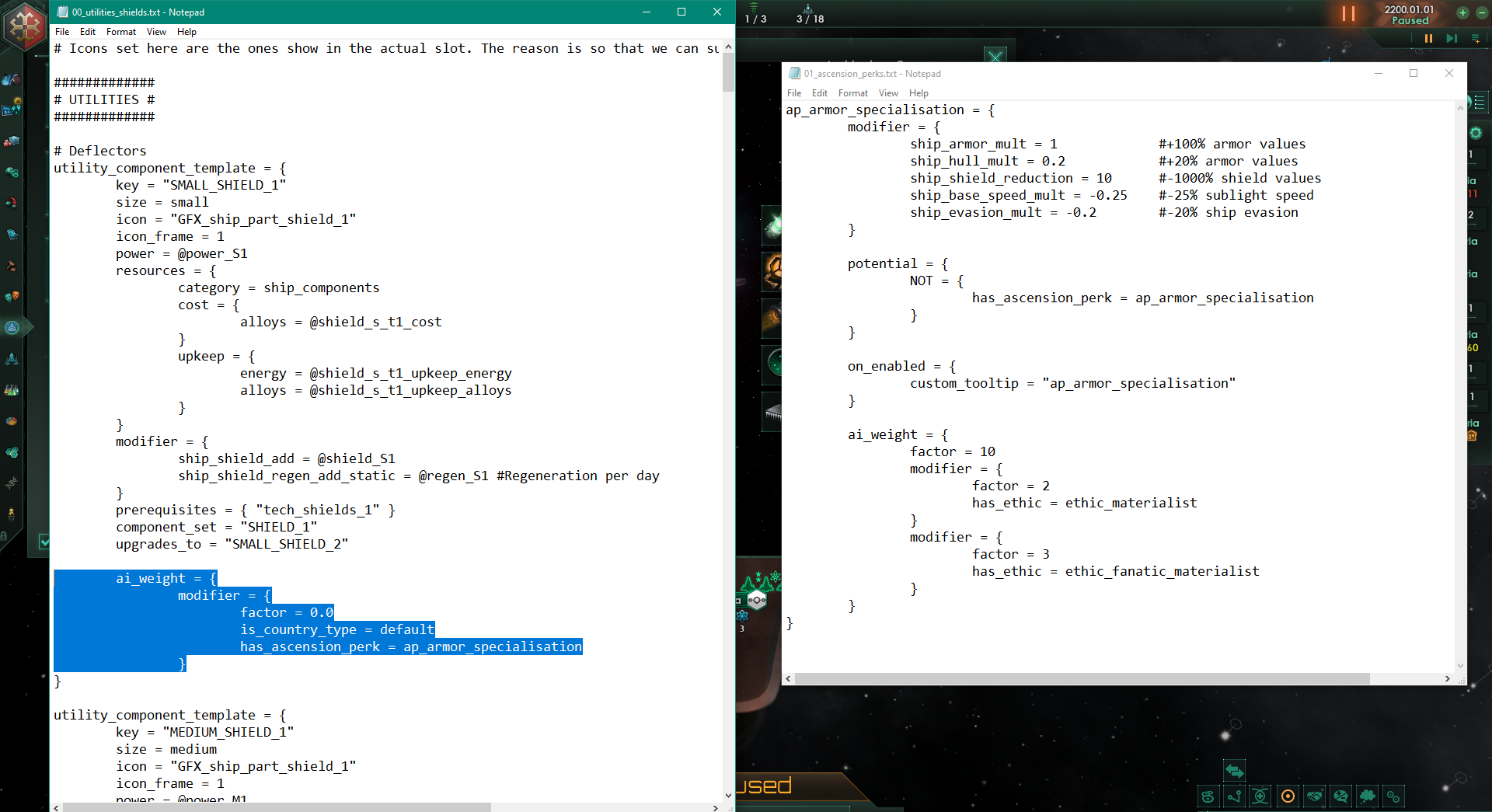
Task: Click scroll-down arrow in shields Notepad scrollbar
Action: pos(728,795)
